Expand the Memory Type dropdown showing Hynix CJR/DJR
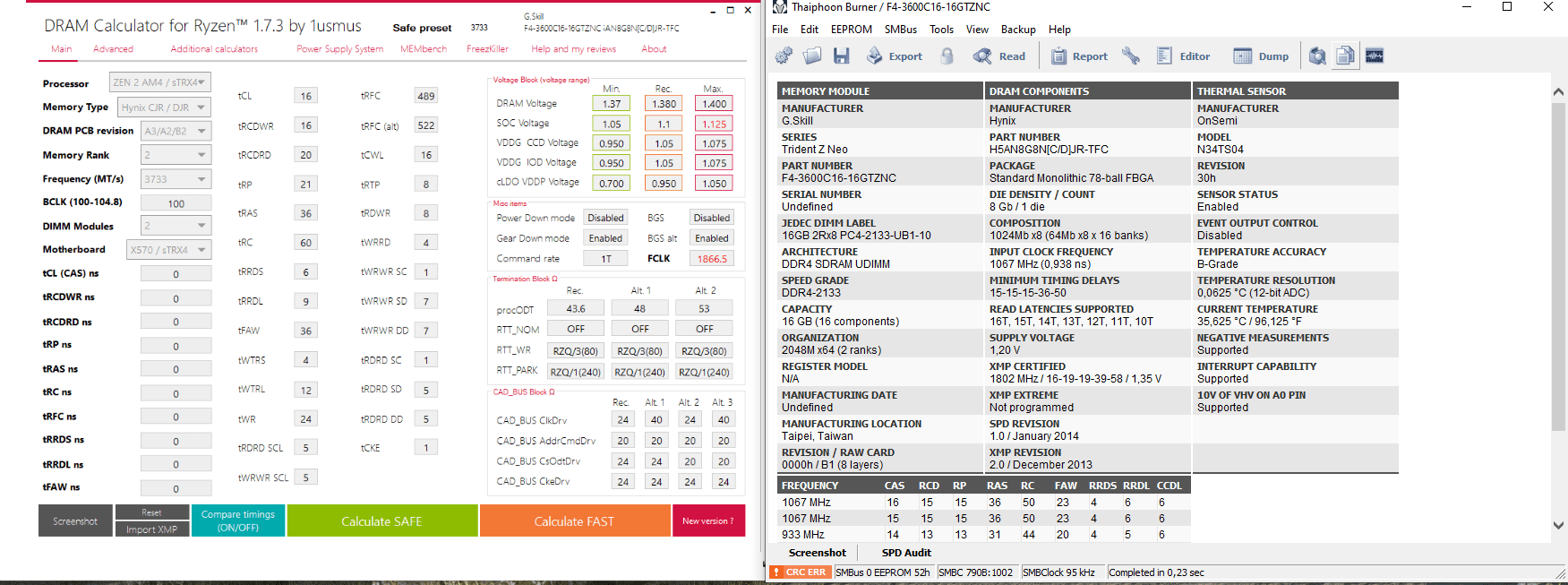This screenshot has height=585, width=1568. [165, 107]
